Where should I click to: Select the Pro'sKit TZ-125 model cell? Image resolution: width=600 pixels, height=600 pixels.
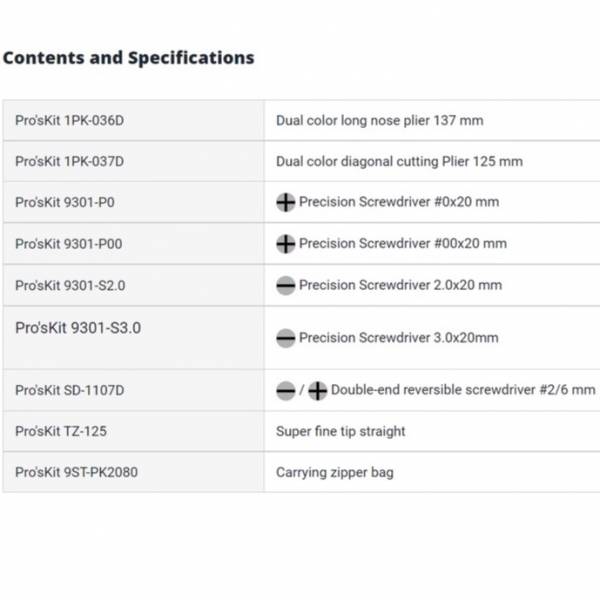(133, 431)
